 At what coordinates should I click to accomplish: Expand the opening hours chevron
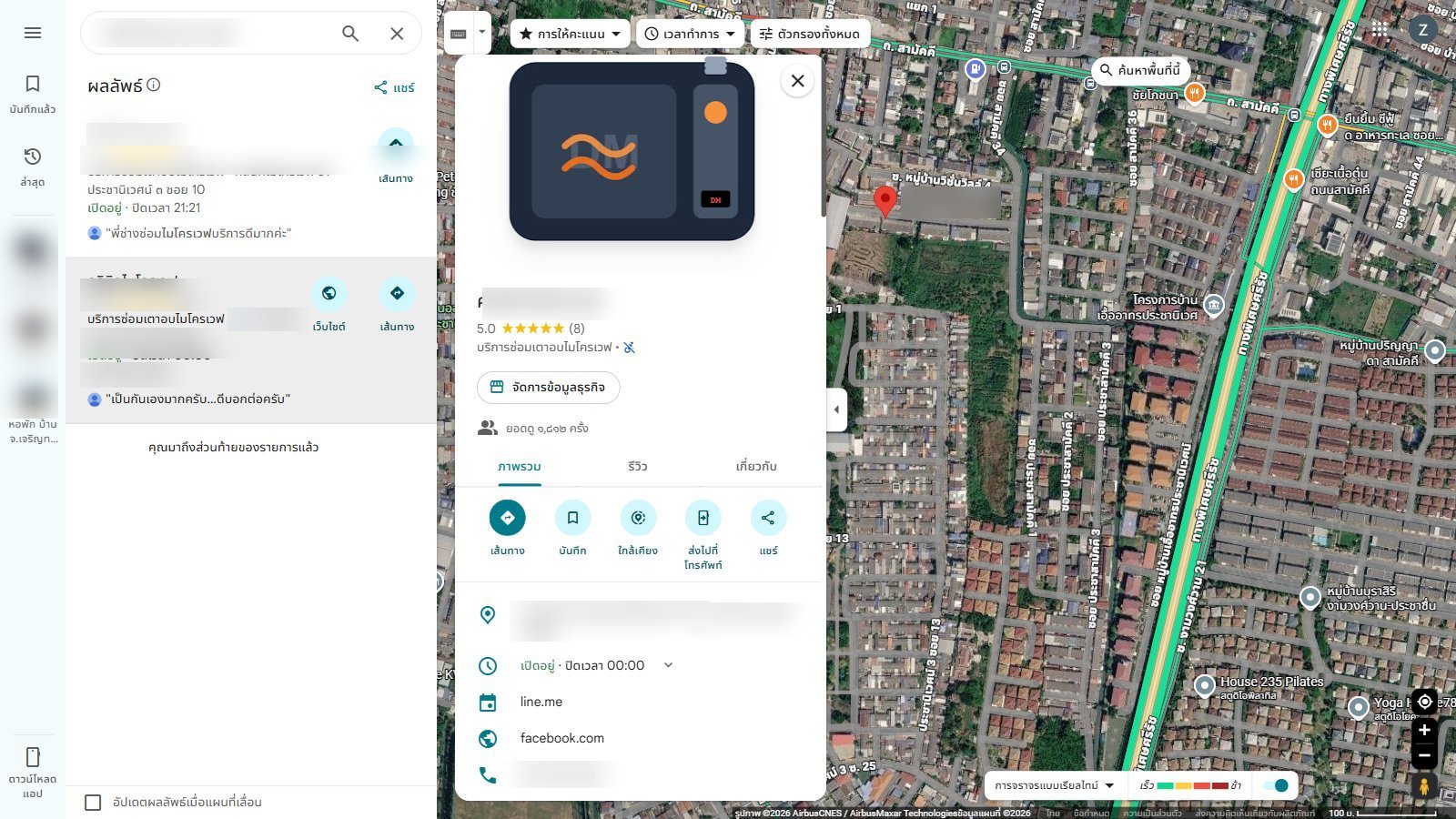click(668, 665)
